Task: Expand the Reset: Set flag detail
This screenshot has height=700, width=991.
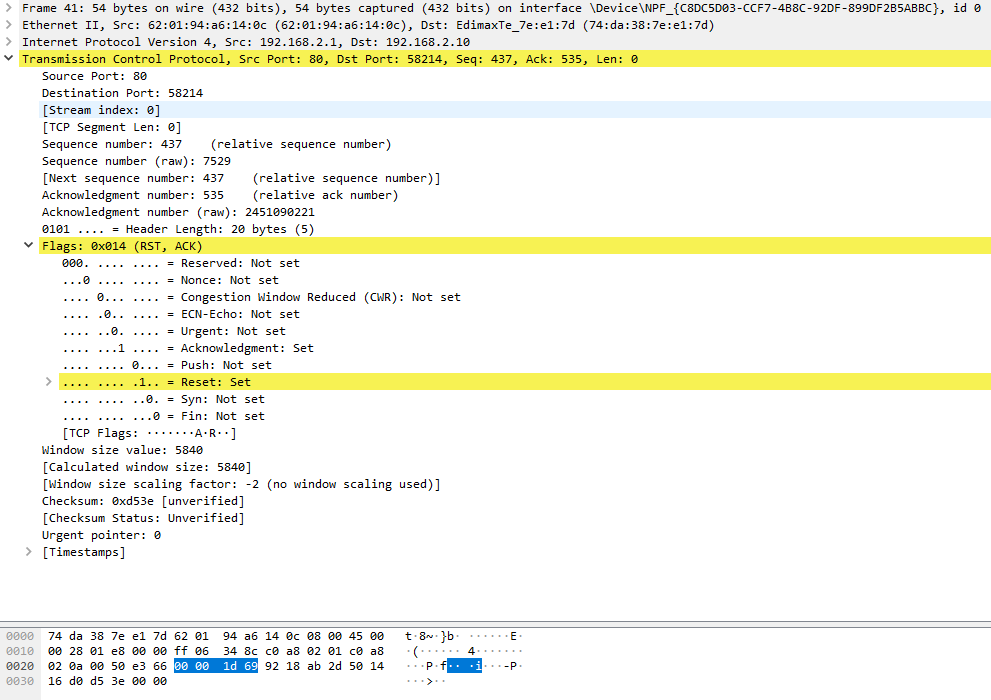Action: [47, 381]
